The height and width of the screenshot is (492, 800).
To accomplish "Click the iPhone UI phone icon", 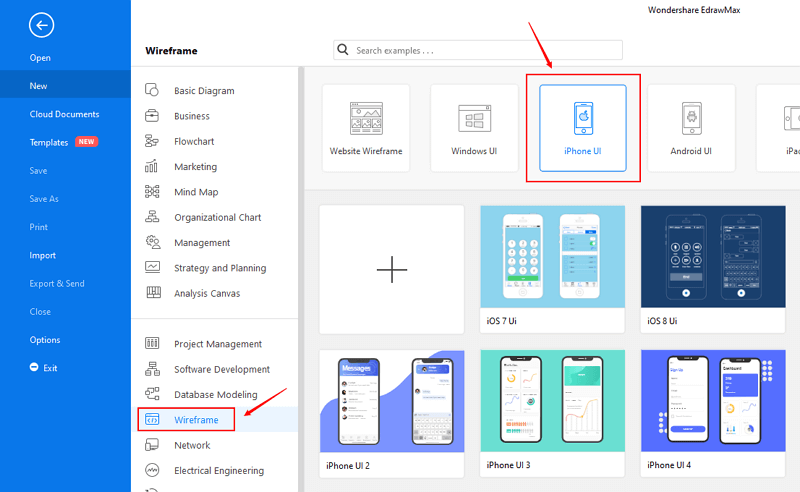I will (x=583, y=118).
